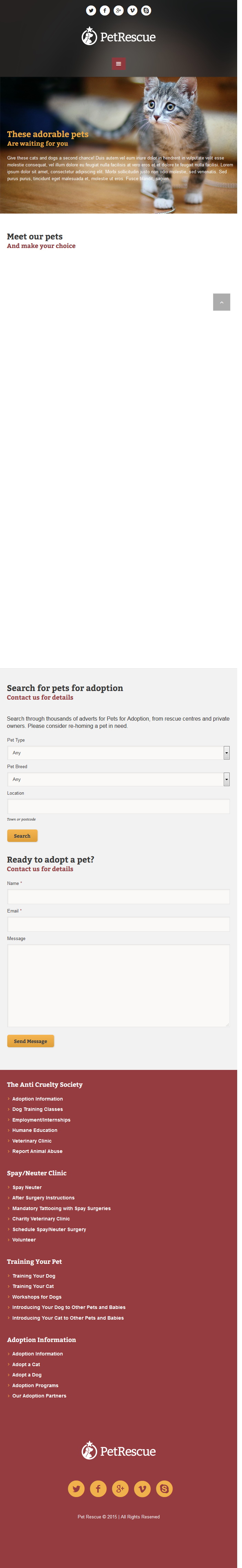Open the Report Animal Abuse link
Image resolution: width=242 pixels, height=1568 pixels.
37,1151
